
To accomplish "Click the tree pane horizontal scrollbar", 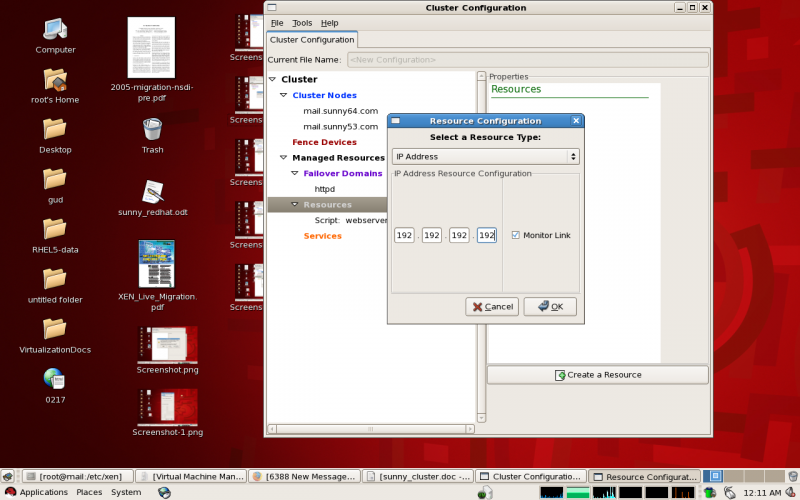I will [x=371, y=429].
